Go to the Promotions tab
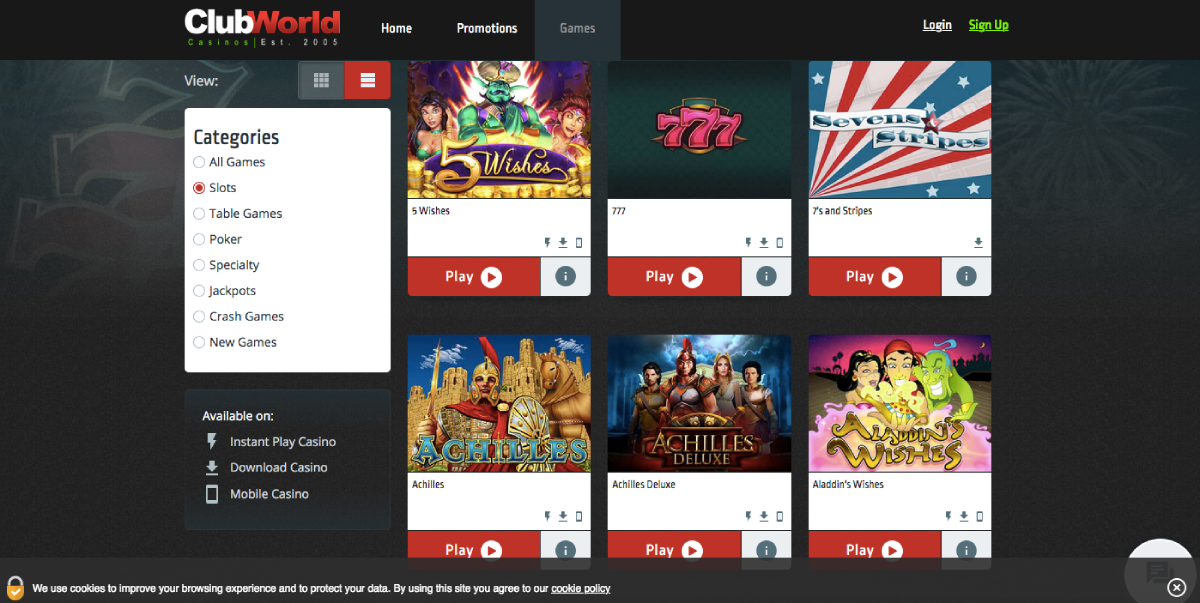 click(487, 28)
